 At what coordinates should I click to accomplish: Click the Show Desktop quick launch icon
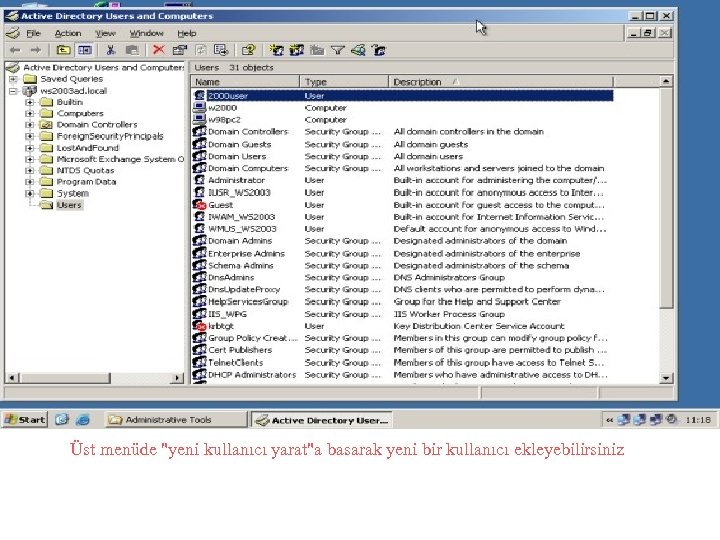(x=62, y=419)
